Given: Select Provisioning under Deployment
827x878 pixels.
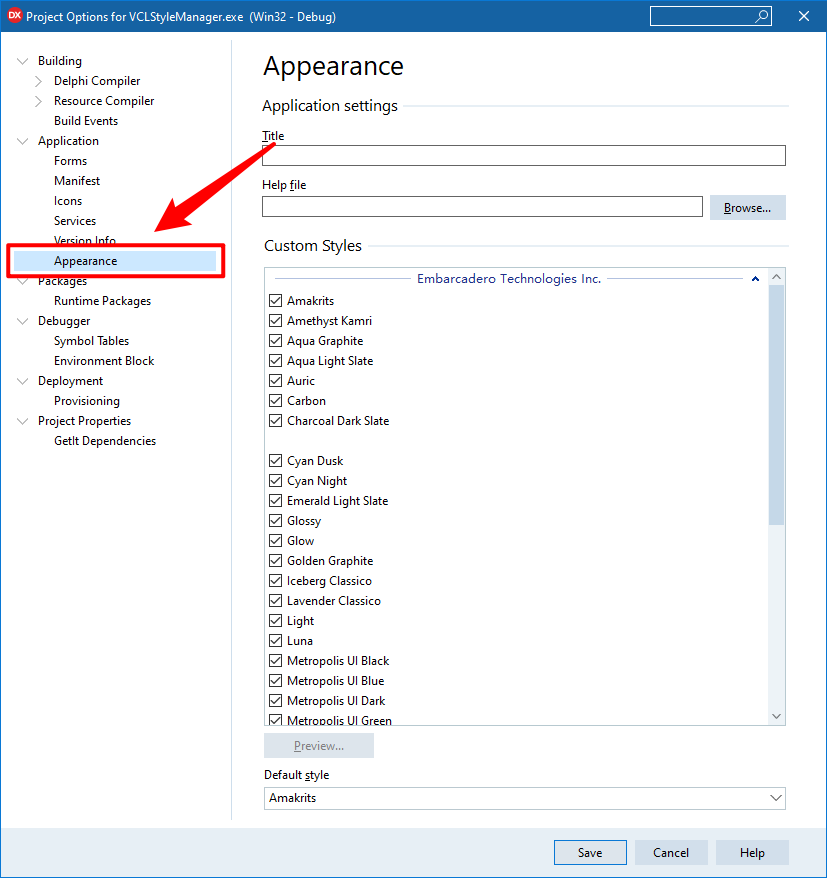Looking at the screenshot, I should (x=87, y=401).
